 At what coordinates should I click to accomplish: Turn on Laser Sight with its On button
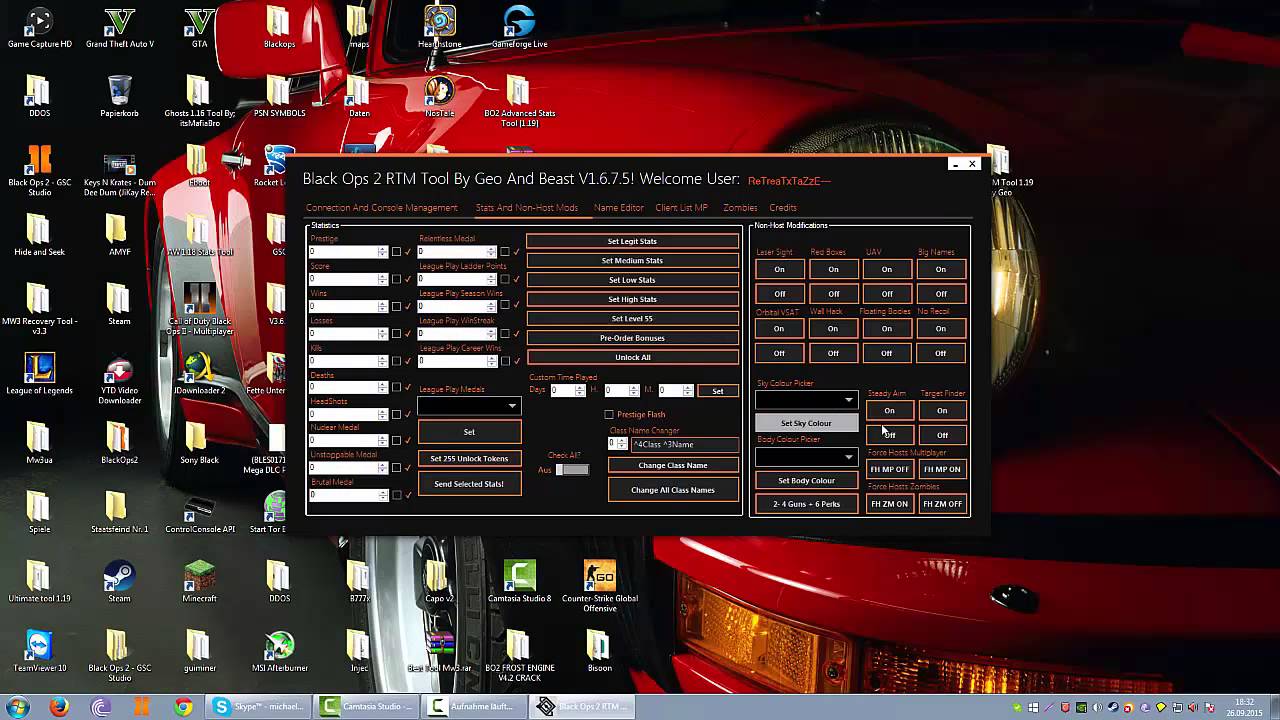pos(779,269)
